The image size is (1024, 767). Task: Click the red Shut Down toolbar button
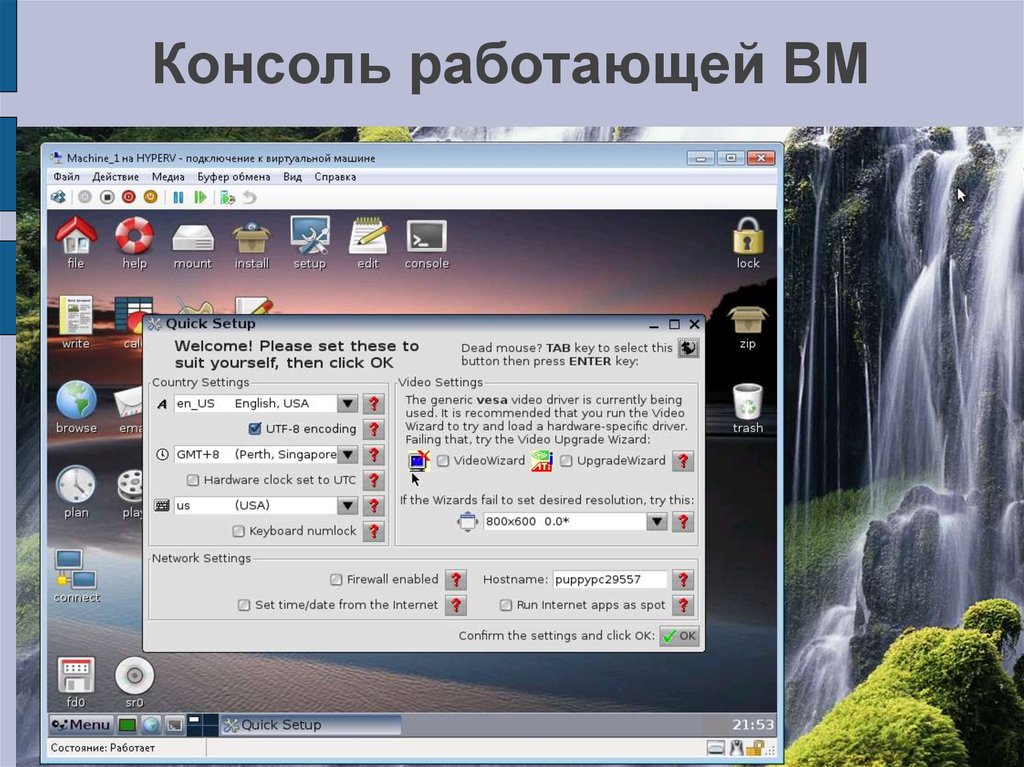[129, 197]
